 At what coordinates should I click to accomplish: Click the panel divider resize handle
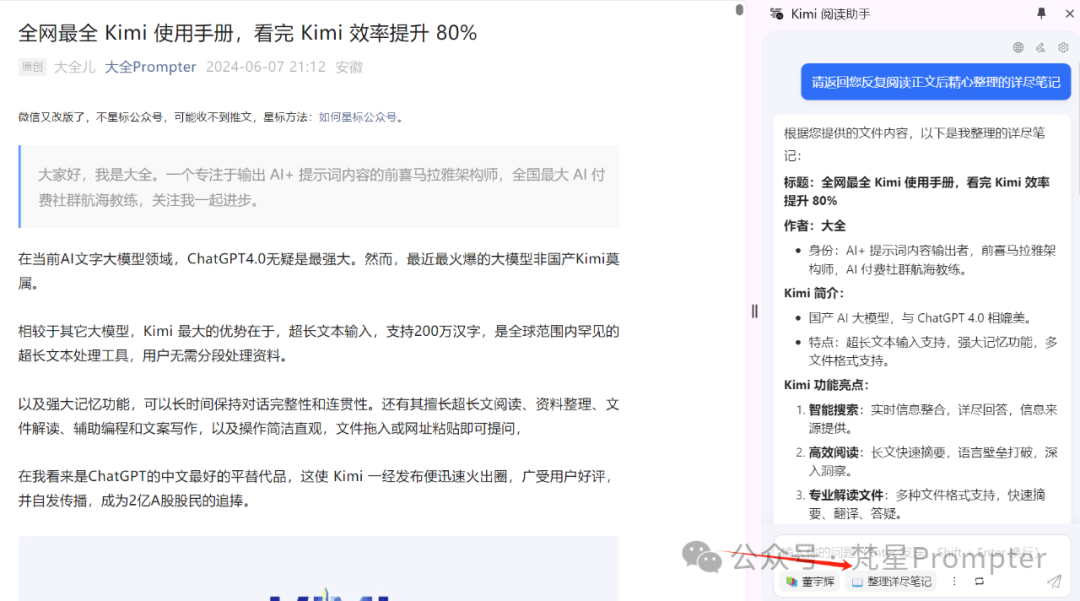point(755,311)
